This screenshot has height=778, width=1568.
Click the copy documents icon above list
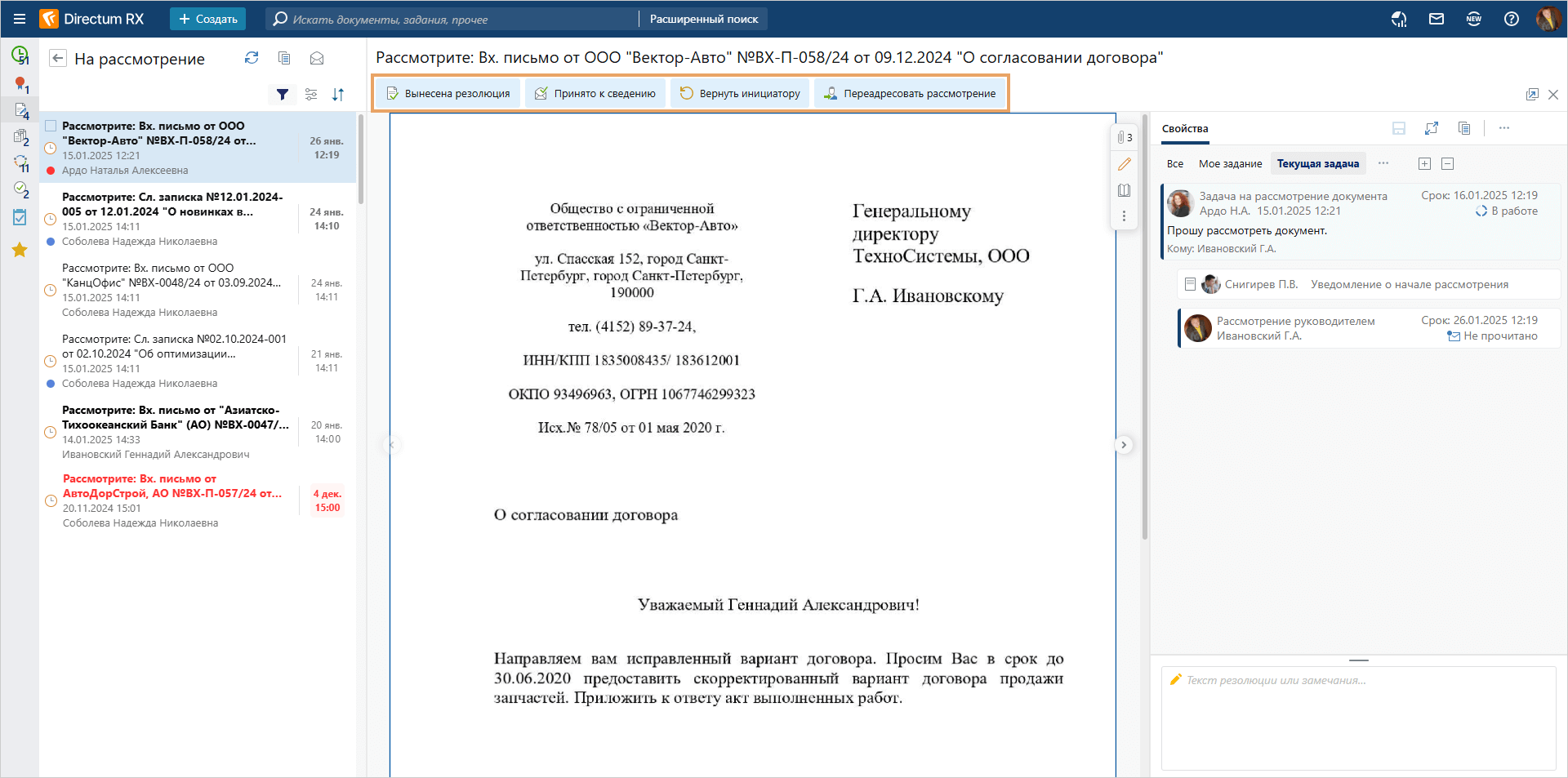[284, 58]
